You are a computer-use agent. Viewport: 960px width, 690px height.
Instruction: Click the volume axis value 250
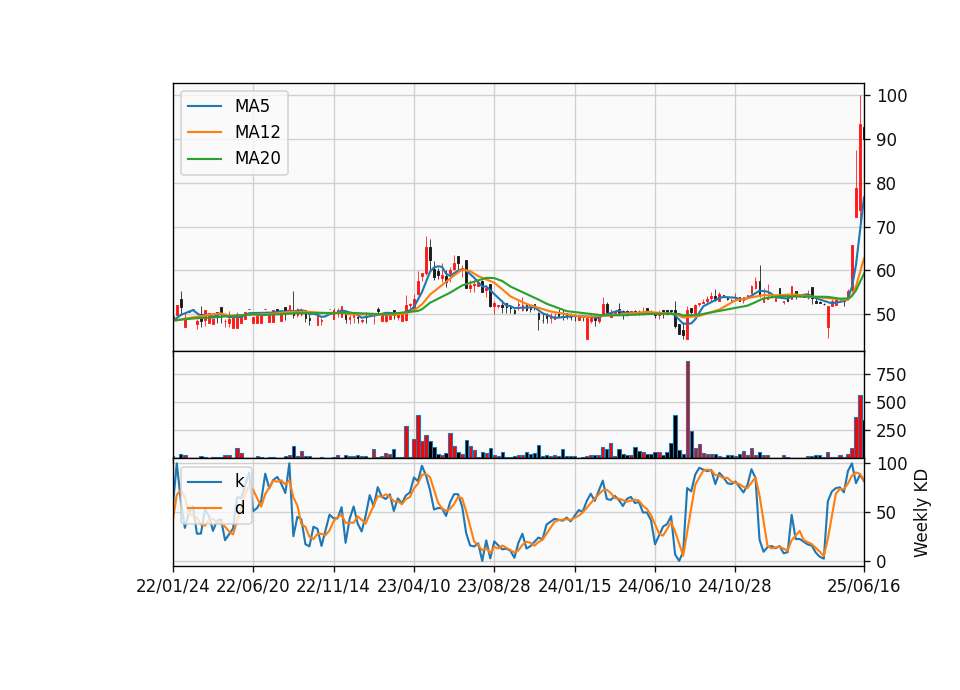coord(891,431)
